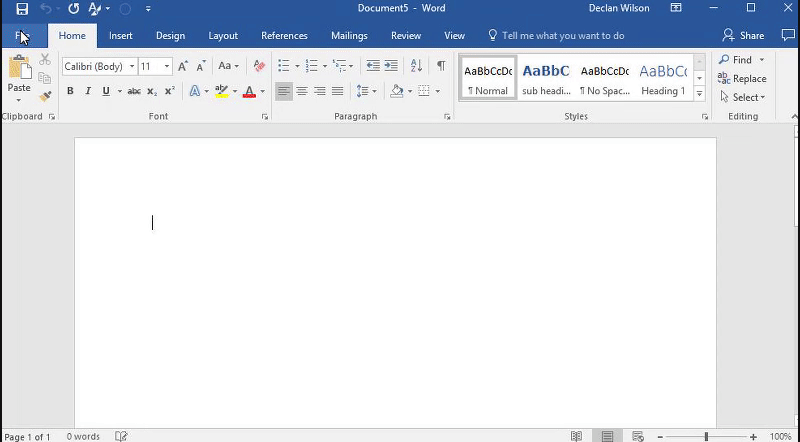Open the font color picker arrow

tap(263, 91)
